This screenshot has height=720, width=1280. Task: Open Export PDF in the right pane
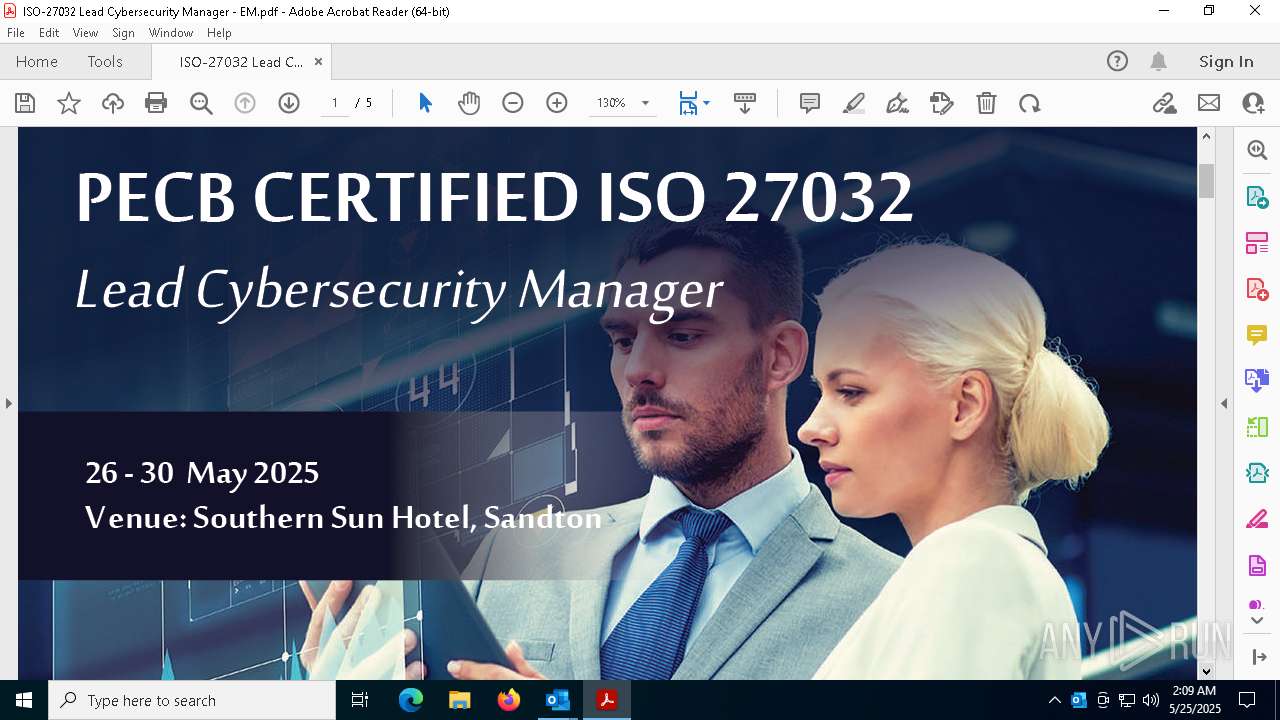[x=1257, y=196]
